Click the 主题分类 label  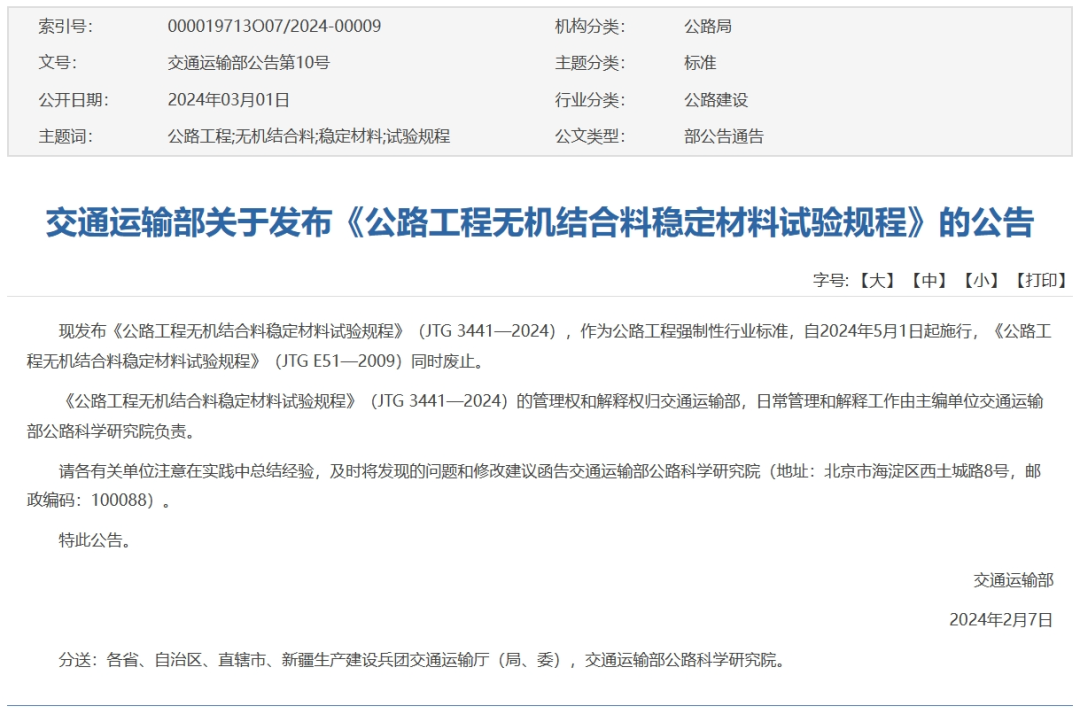click(x=590, y=63)
